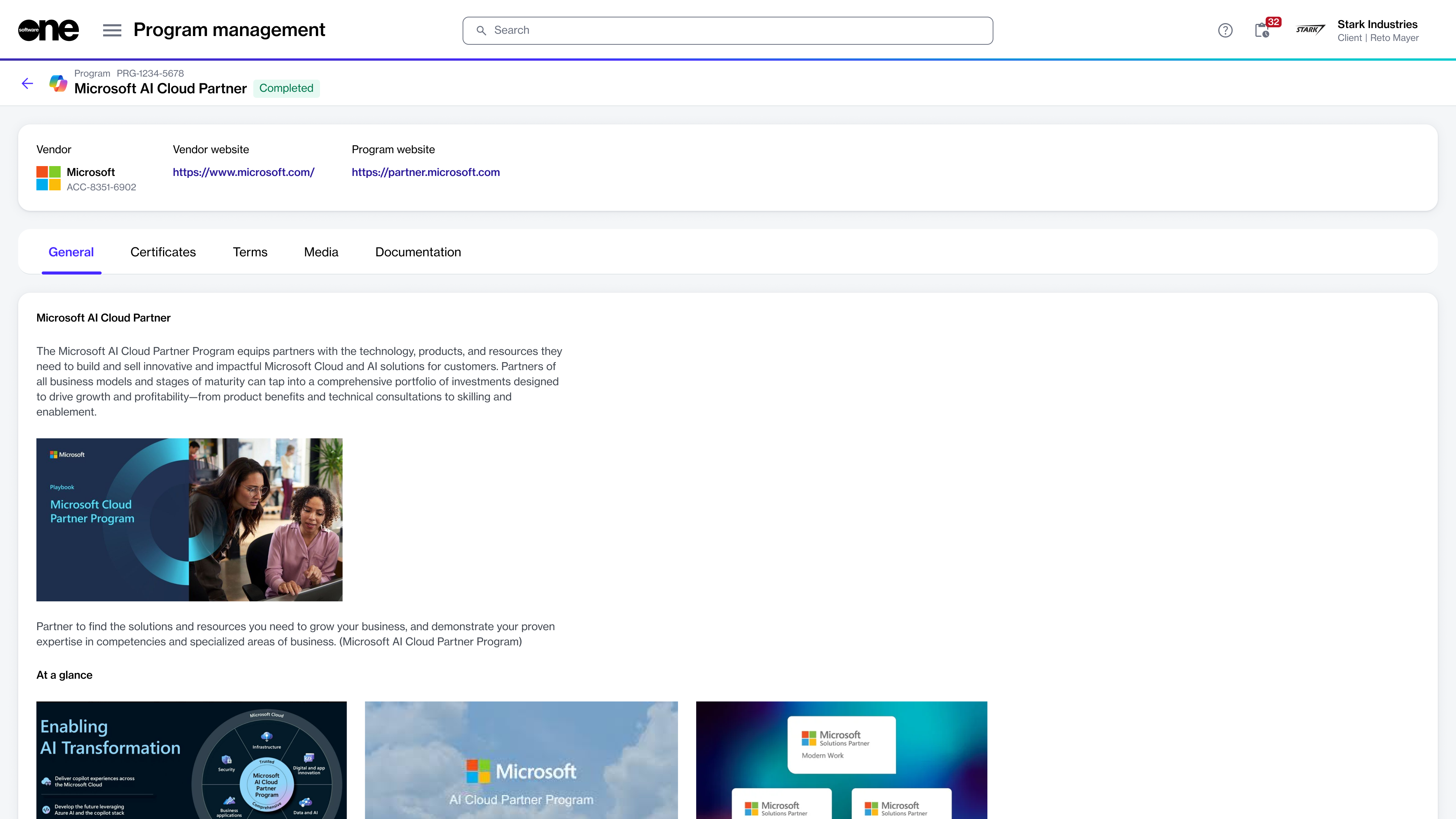The image size is (1456, 819).
Task: Open the microsoft.com vendor website link
Action: (x=243, y=173)
